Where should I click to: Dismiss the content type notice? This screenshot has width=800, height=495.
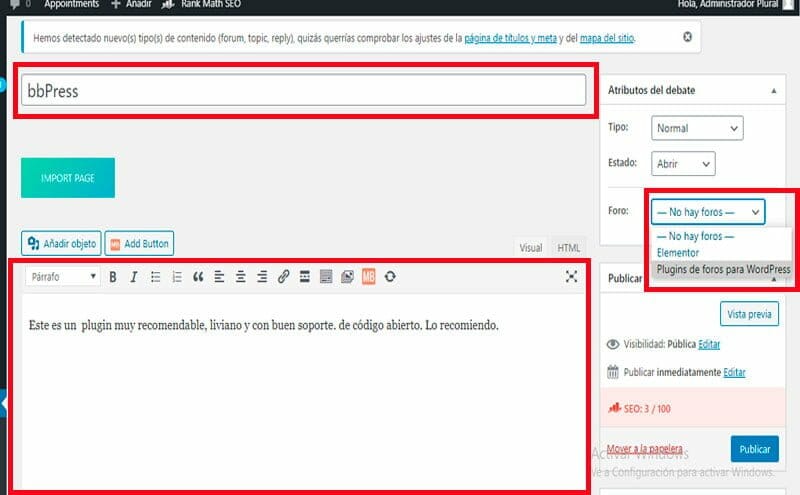687,37
